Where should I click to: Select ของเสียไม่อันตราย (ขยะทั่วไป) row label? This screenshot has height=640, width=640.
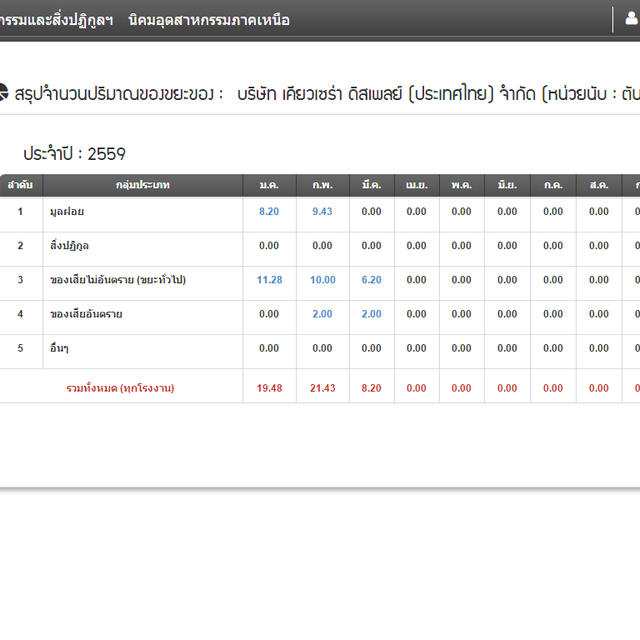click(118, 280)
